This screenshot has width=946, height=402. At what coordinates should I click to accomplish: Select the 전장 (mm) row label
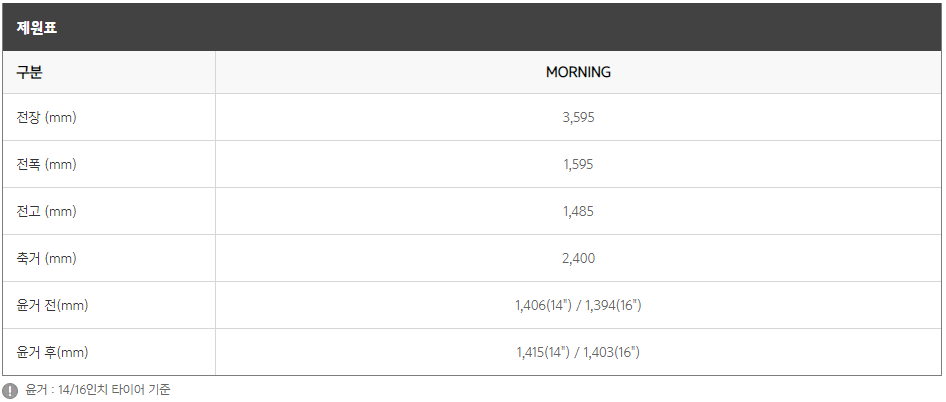(46, 118)
